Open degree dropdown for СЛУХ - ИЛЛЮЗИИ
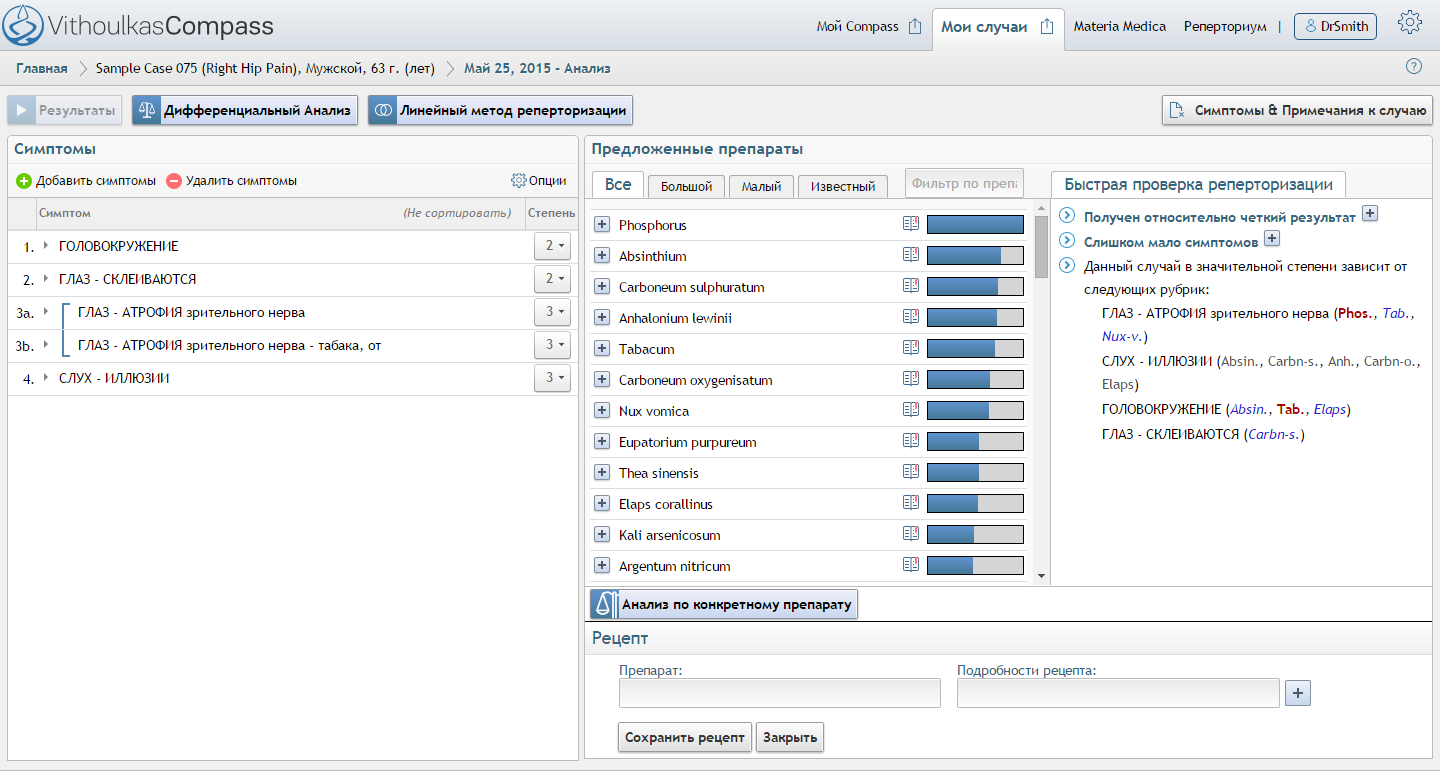 coord(552,377)
